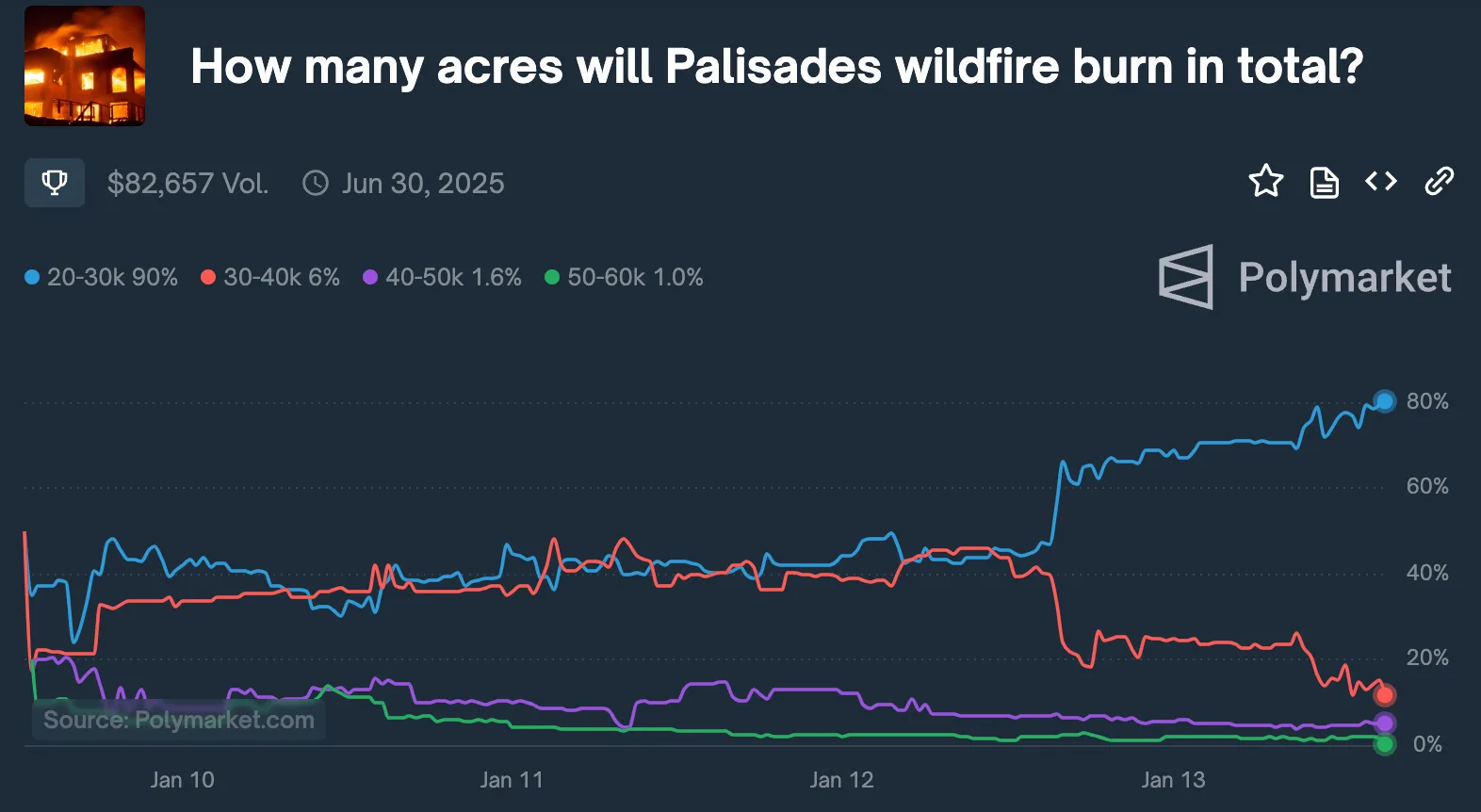
Task: Open the market rules document icon
Action: coord(1324,182)
